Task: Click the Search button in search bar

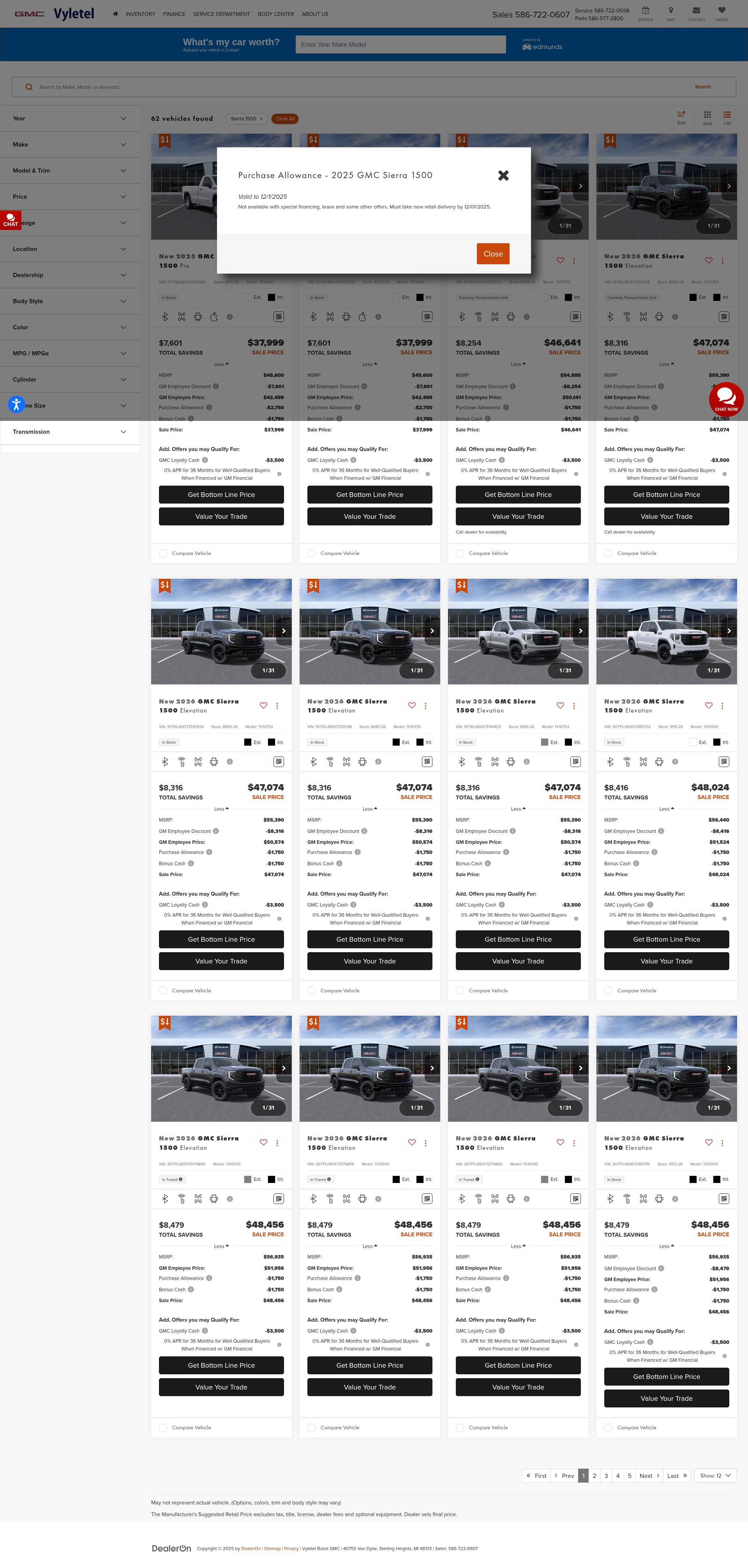Action: [702, 87]
